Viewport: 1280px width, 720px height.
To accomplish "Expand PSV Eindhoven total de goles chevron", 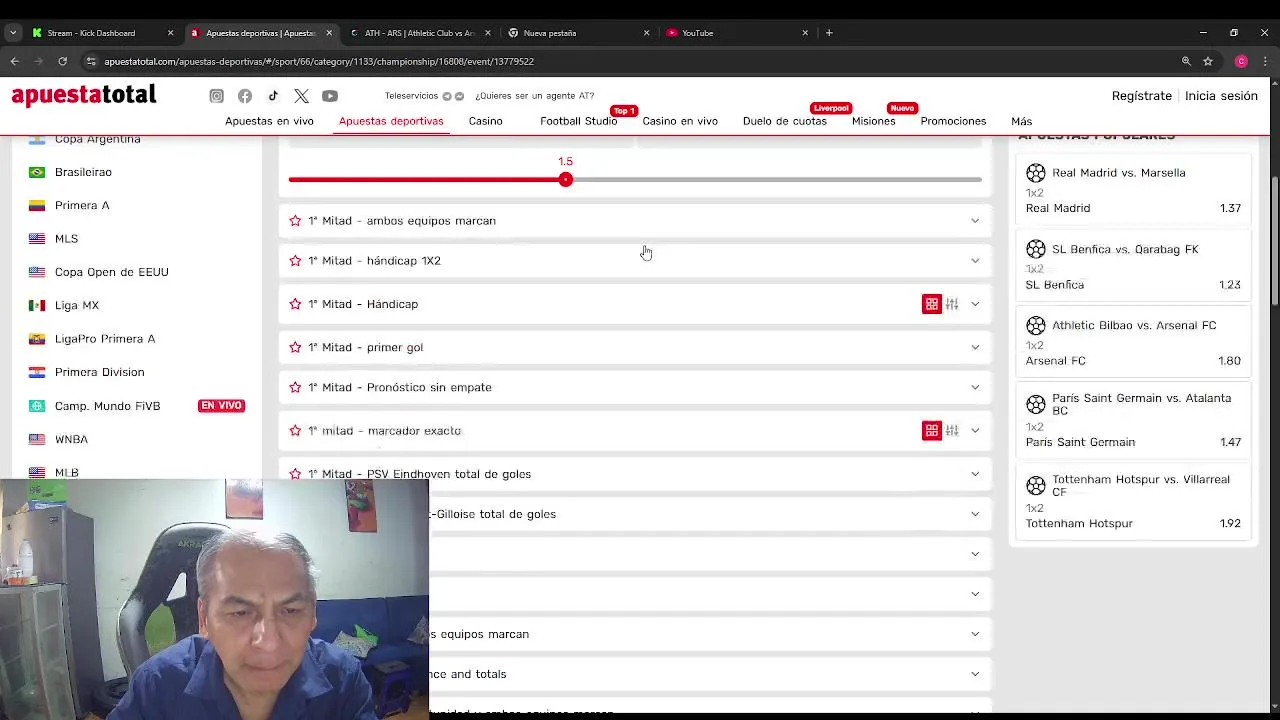I will click(x=975, y=474).
